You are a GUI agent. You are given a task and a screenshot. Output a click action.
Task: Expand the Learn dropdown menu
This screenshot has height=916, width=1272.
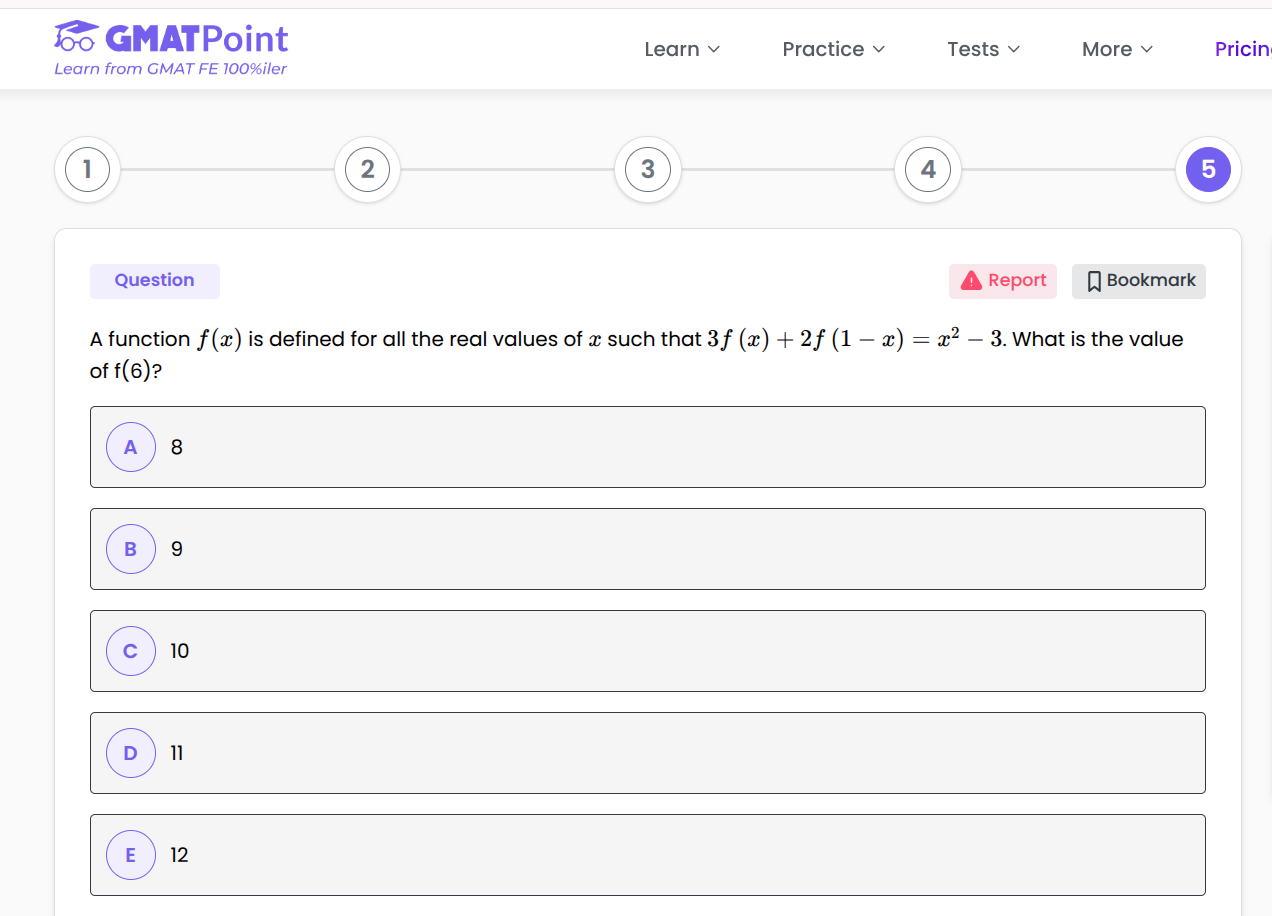[682, 49]
